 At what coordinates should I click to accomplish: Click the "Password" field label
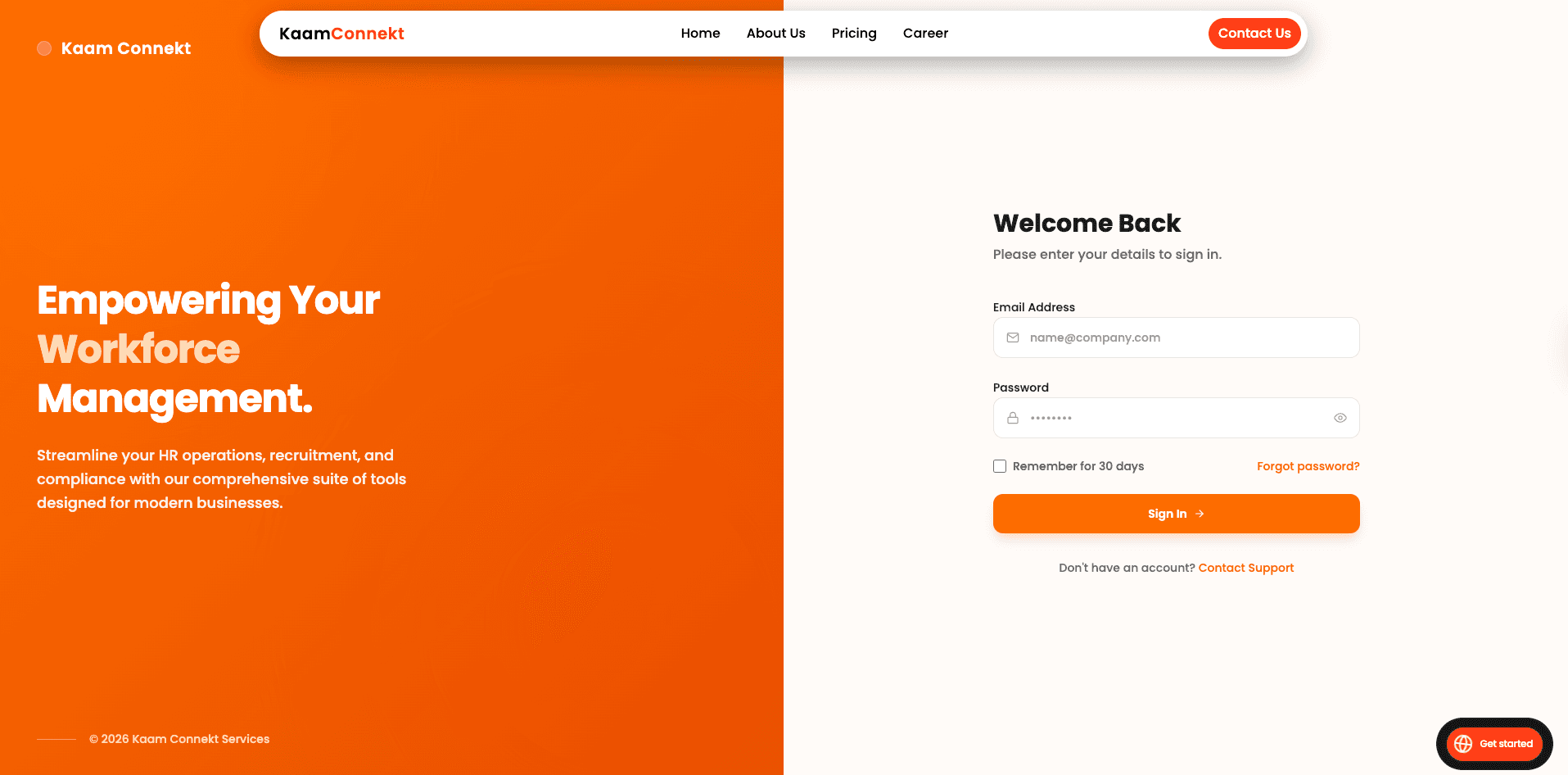[x=1021, y=387]
